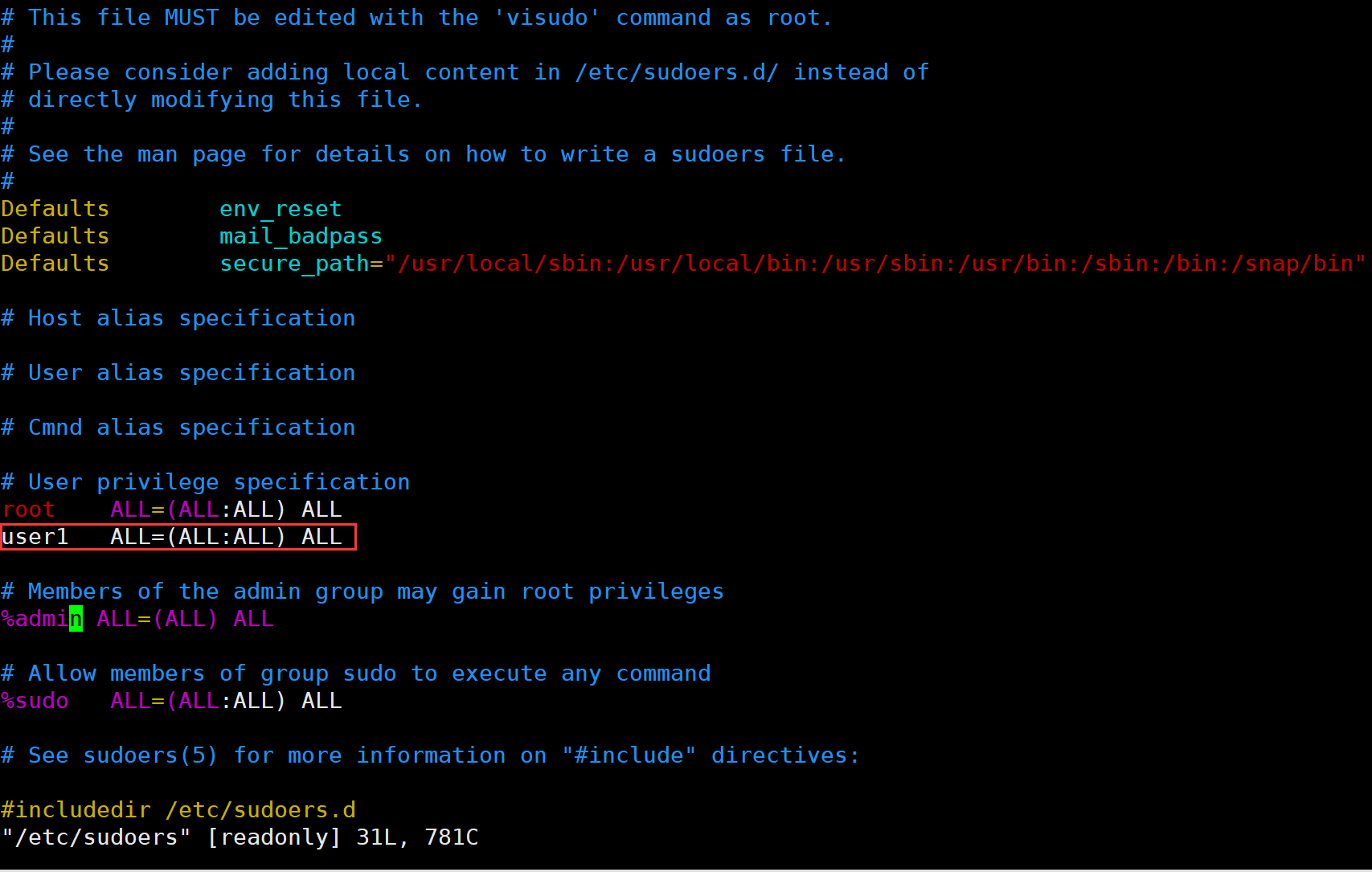Click the User privilege specification comment
Image resolution: width=1372 pixels, height=872 pixels.
click(206, 482)
